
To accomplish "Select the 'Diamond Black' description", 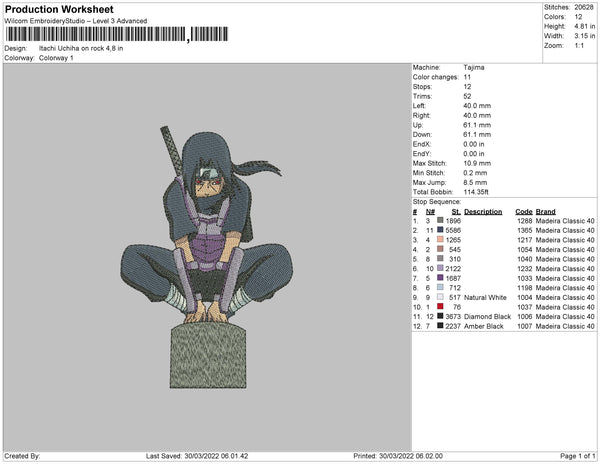I will [488, 316].
